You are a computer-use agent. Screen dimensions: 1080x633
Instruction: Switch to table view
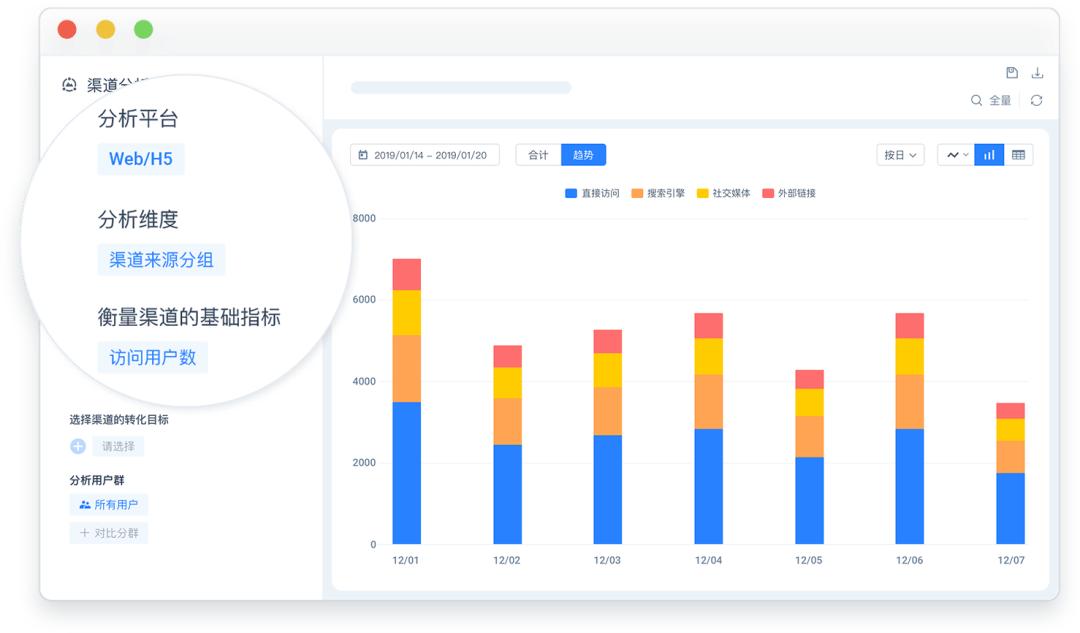pyautogui.click(x=1018, y=155)
